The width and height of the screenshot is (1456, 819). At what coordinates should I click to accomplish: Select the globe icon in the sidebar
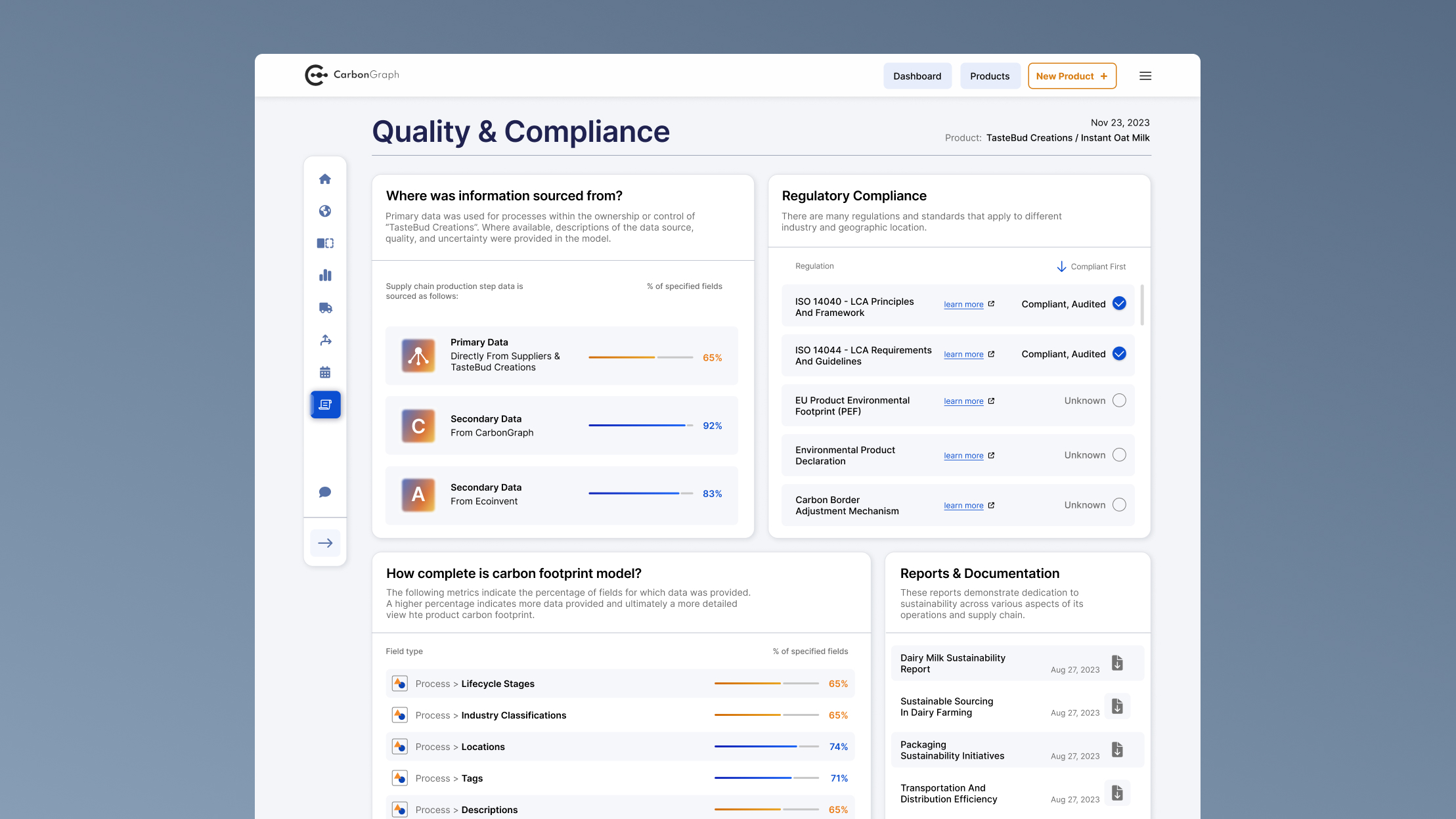coord(325,211)
